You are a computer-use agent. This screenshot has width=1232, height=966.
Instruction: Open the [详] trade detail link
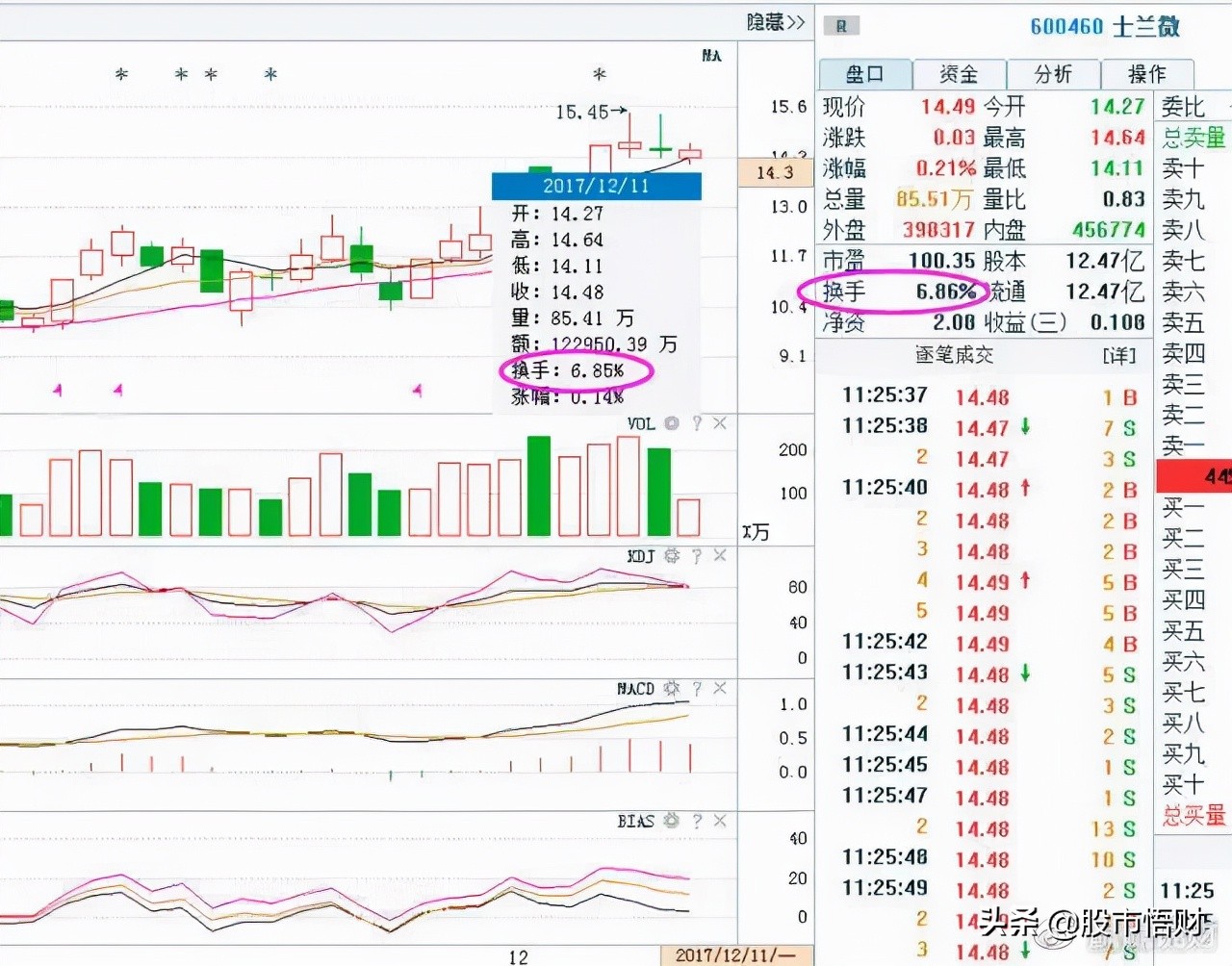pos(1119,356)
